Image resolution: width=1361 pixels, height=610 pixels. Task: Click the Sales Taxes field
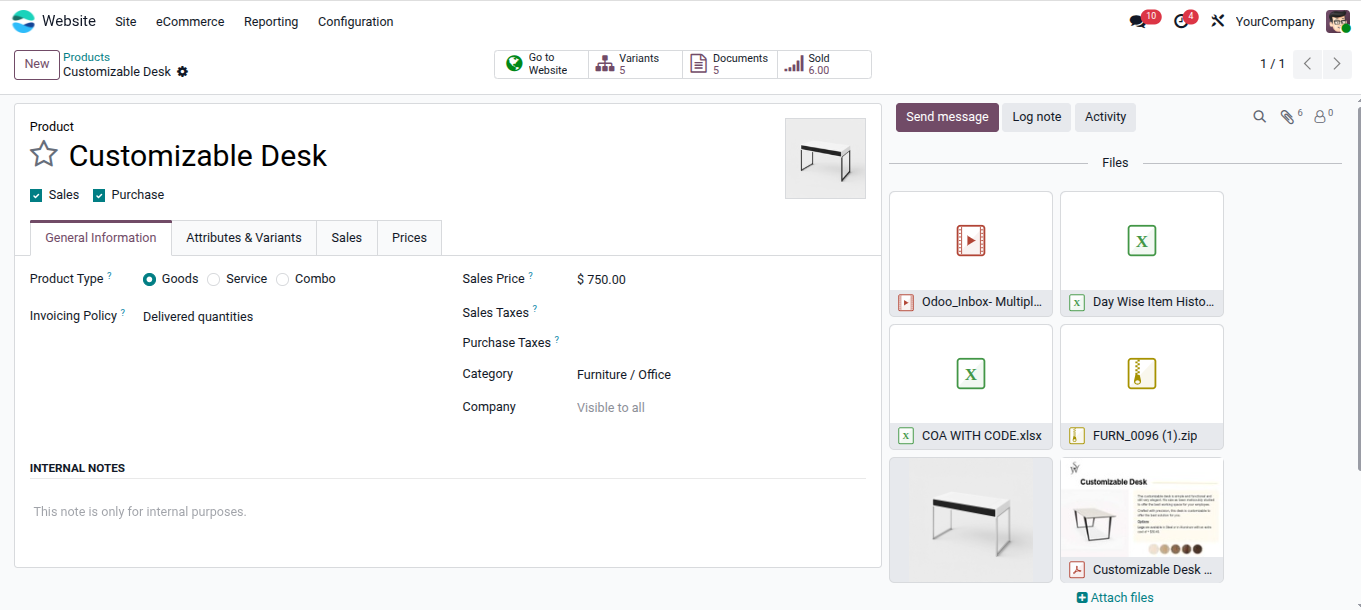(720, 312)
